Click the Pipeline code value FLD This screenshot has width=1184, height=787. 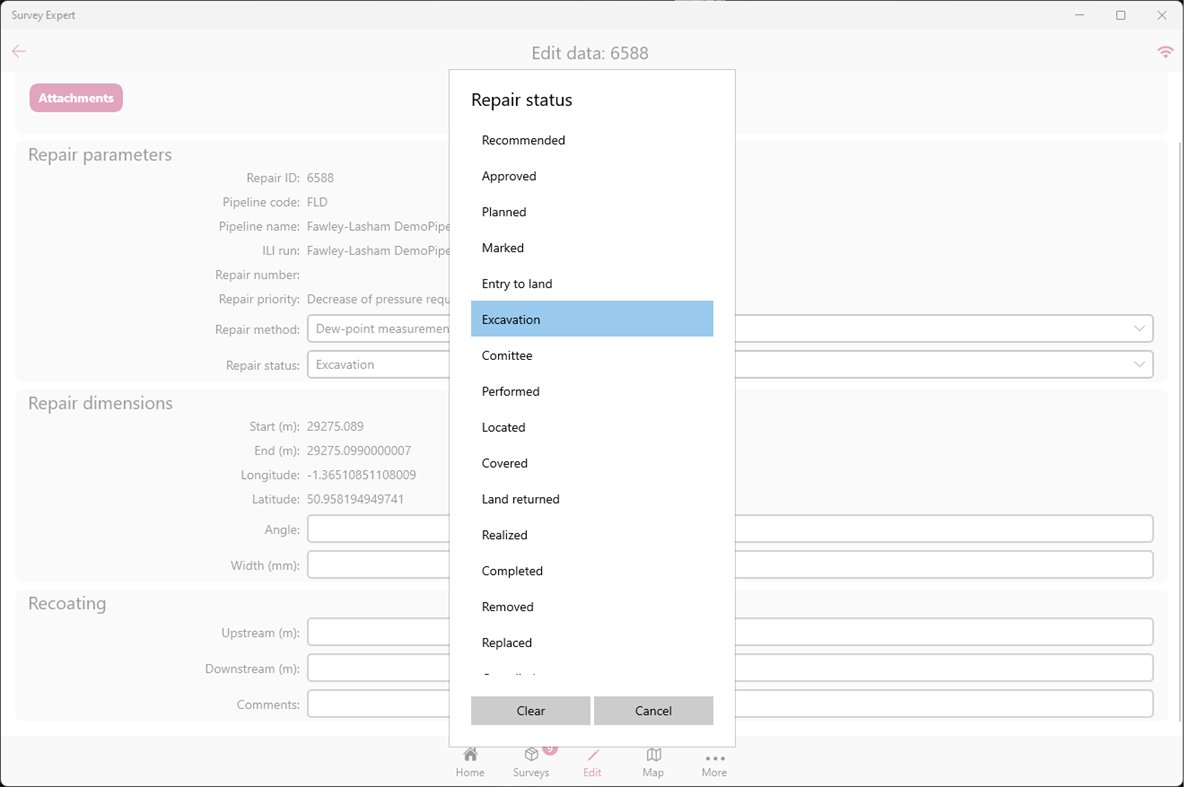[317, 202]
